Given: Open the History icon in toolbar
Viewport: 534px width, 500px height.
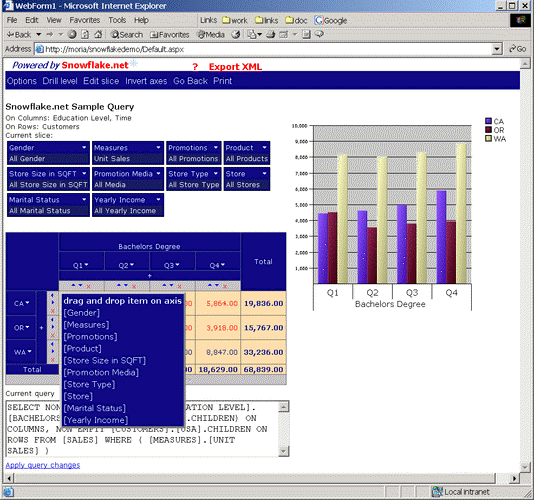Looking at the screenshot, I should tap(236, 34).
